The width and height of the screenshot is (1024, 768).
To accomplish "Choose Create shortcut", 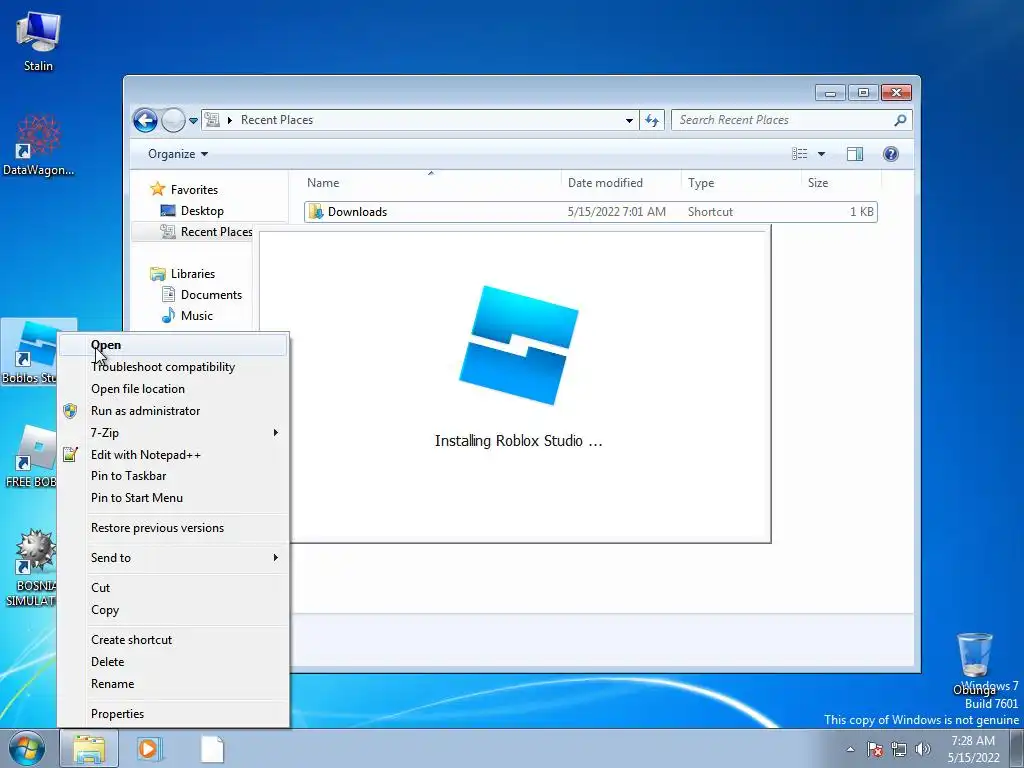I will pos(173,640).
